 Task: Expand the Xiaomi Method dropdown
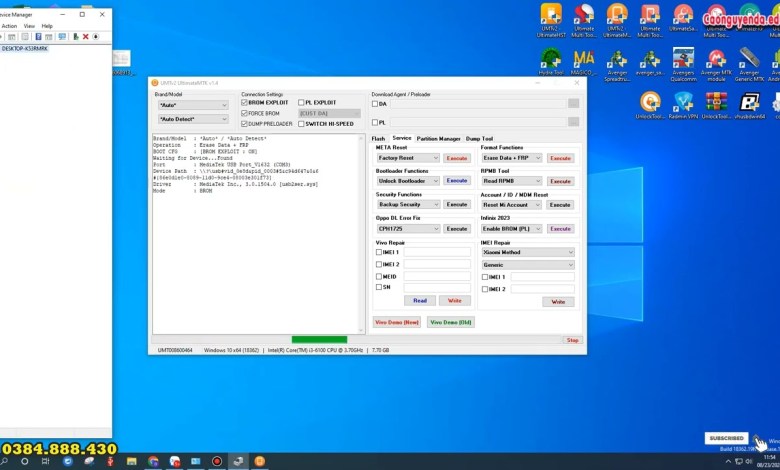528,252
